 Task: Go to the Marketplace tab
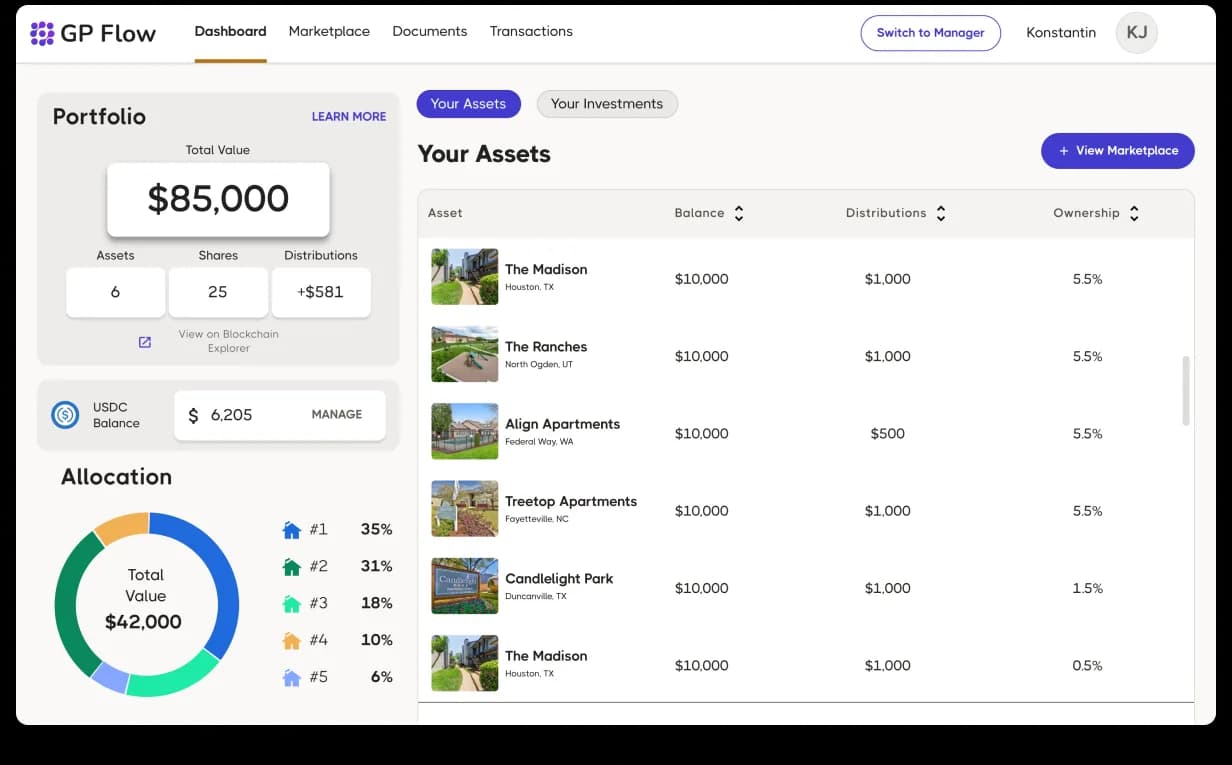329,32
